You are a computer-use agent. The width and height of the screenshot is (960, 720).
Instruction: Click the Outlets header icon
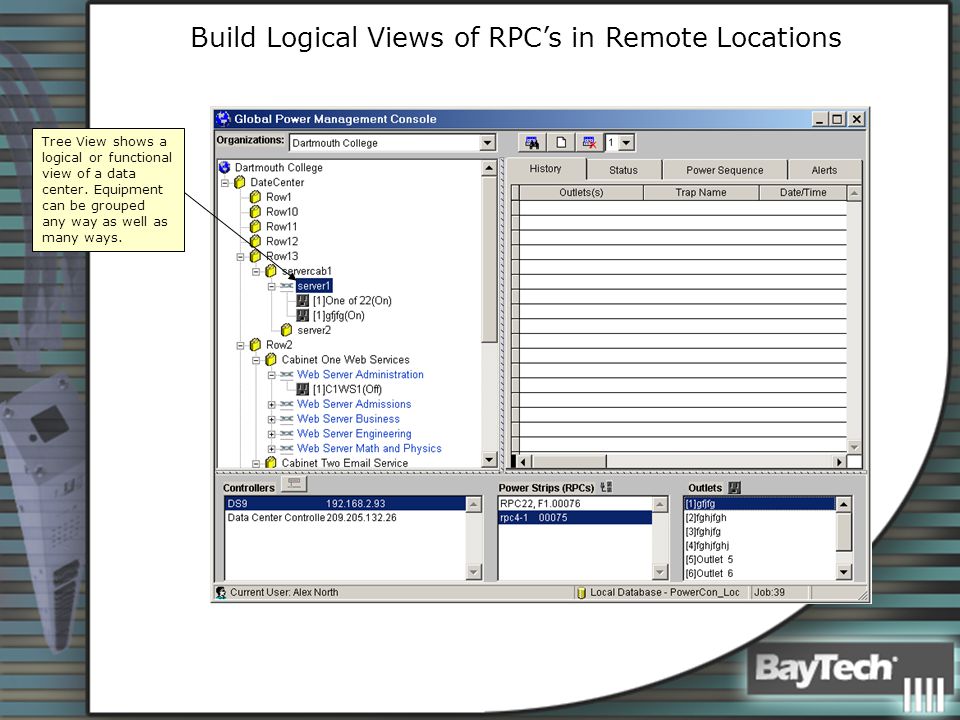[x=735, y=487]
